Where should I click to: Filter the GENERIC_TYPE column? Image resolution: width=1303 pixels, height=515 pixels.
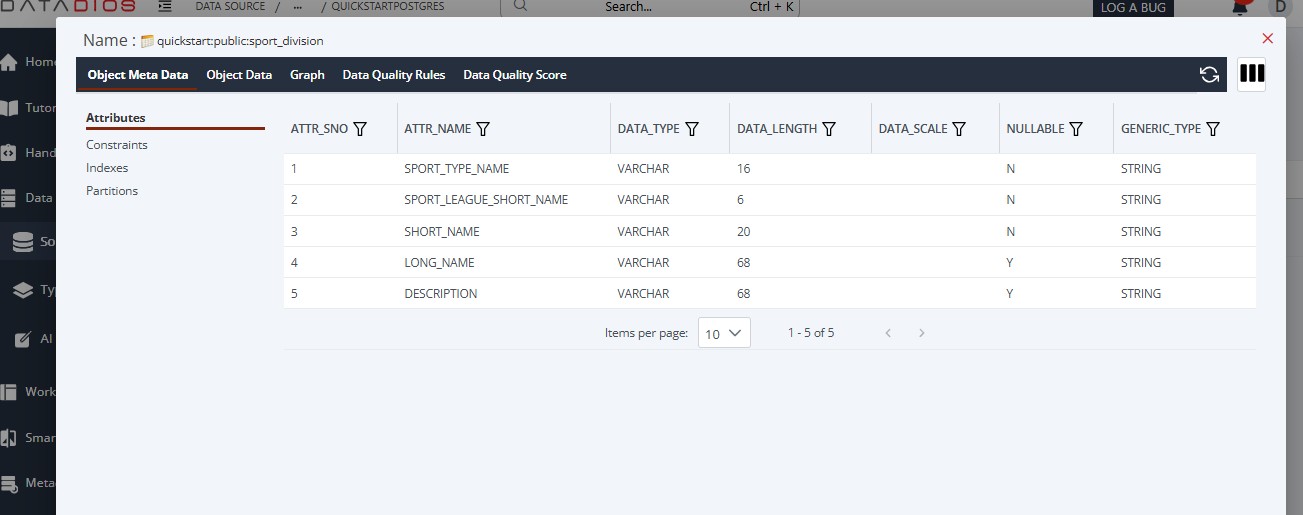[1213, 129]
